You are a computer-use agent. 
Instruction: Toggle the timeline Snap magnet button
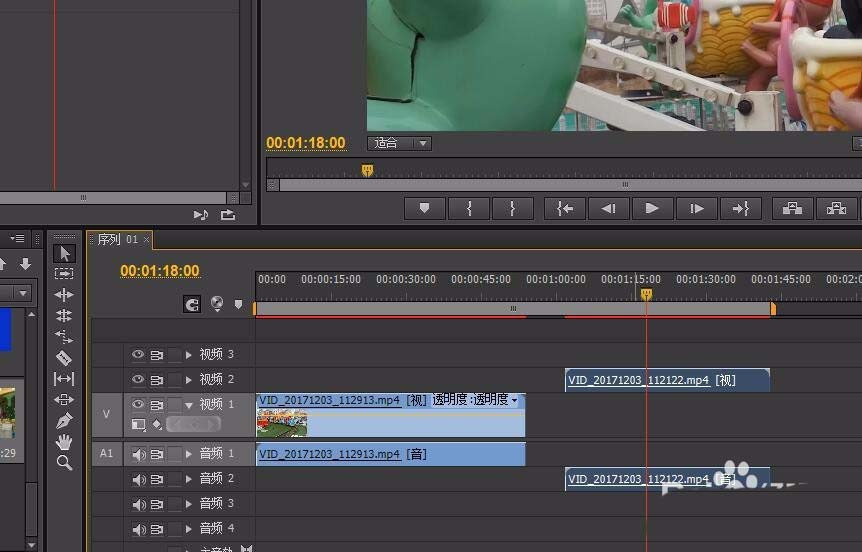192,304
